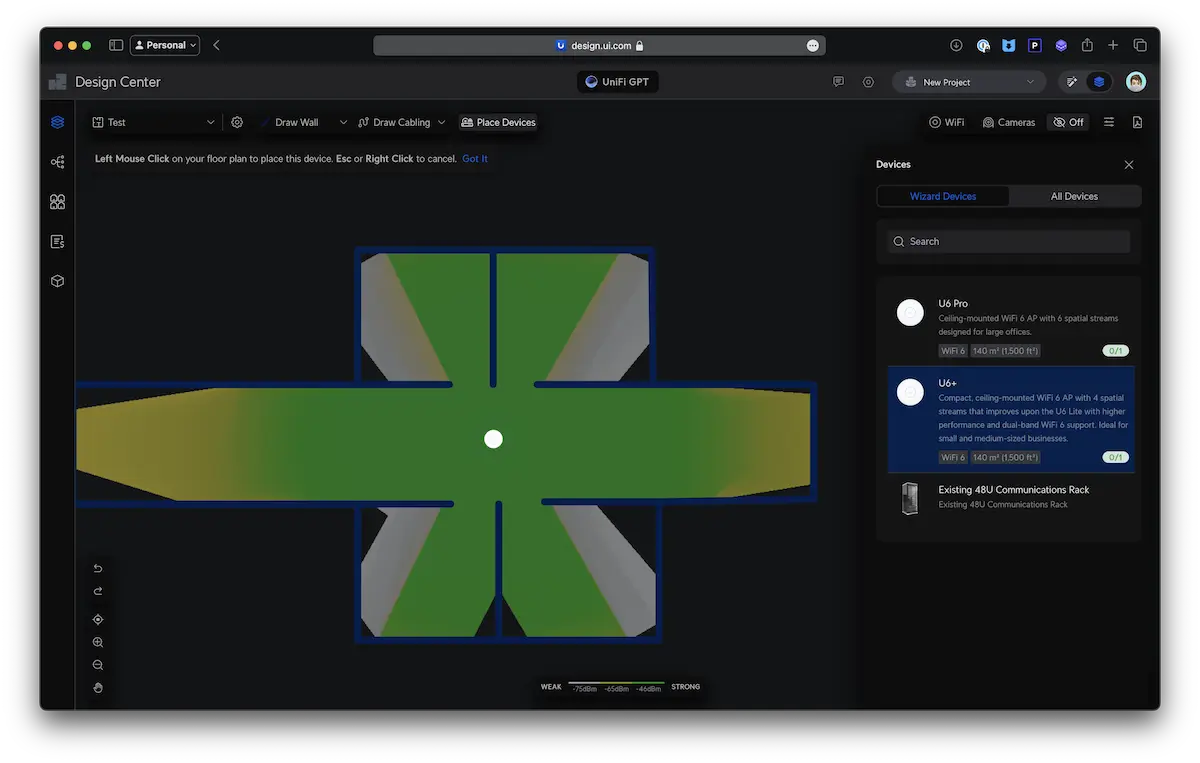1200x763 pixels.
Task: Dismiss the hint with Got It
Action: (475, 159)
